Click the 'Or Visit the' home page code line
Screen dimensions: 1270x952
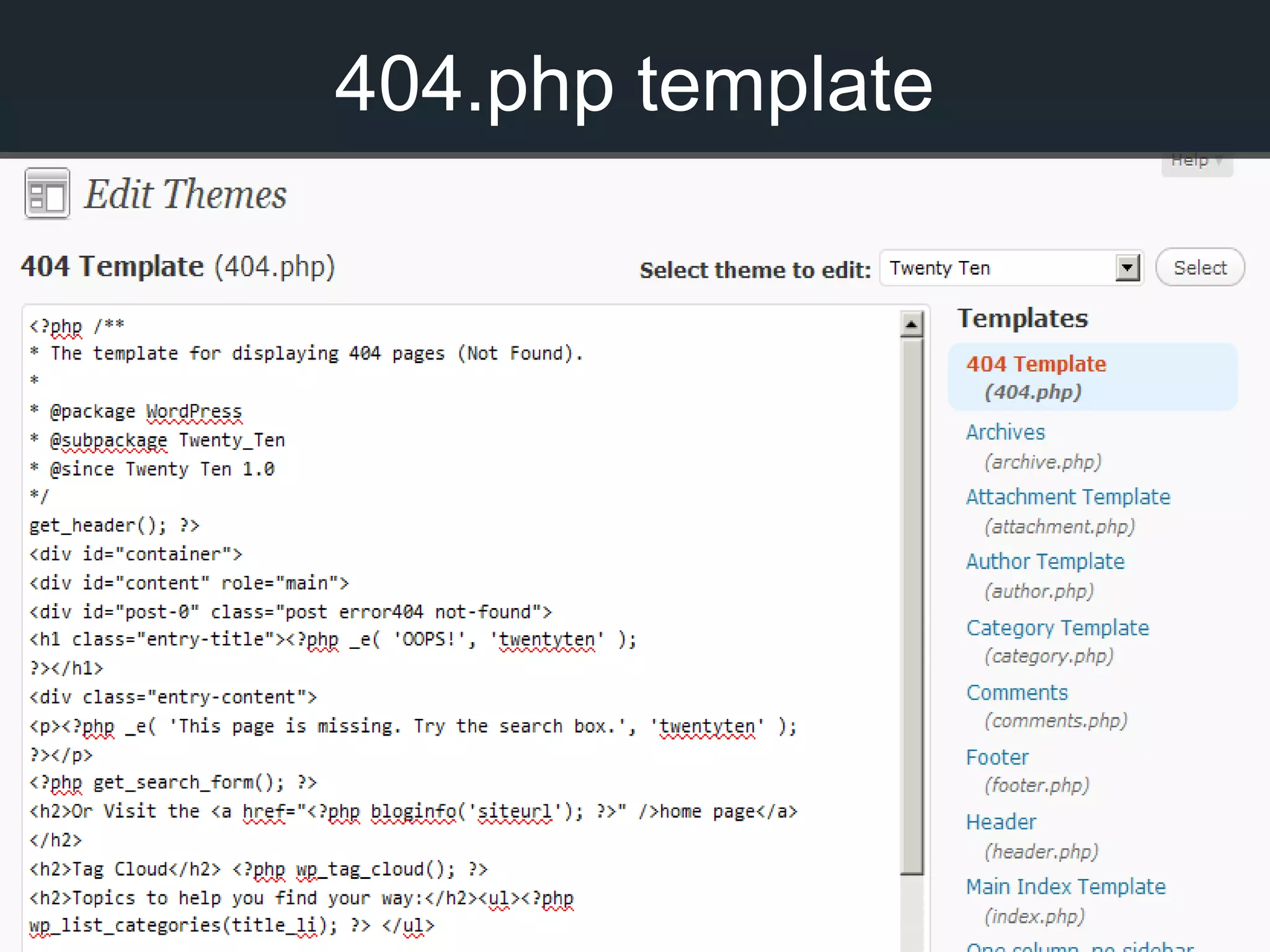(x=413, y=812)
